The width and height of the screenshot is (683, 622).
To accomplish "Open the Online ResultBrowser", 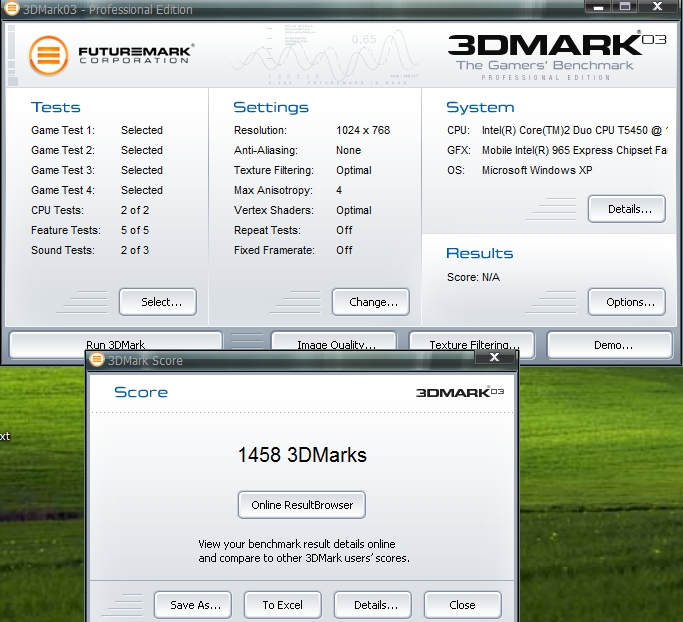I will 302,505.
